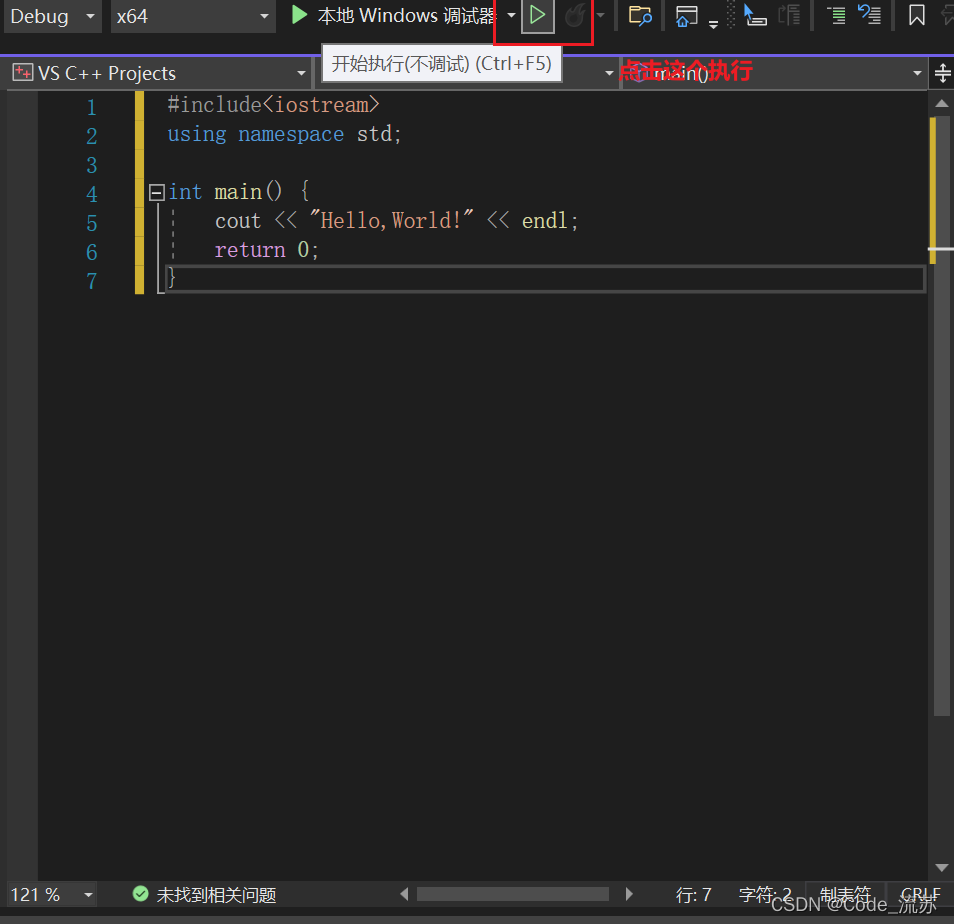Click the cursor selection toolbar icon
The height and width of the screenshot is (924, 954).
(x=755, y=15)
